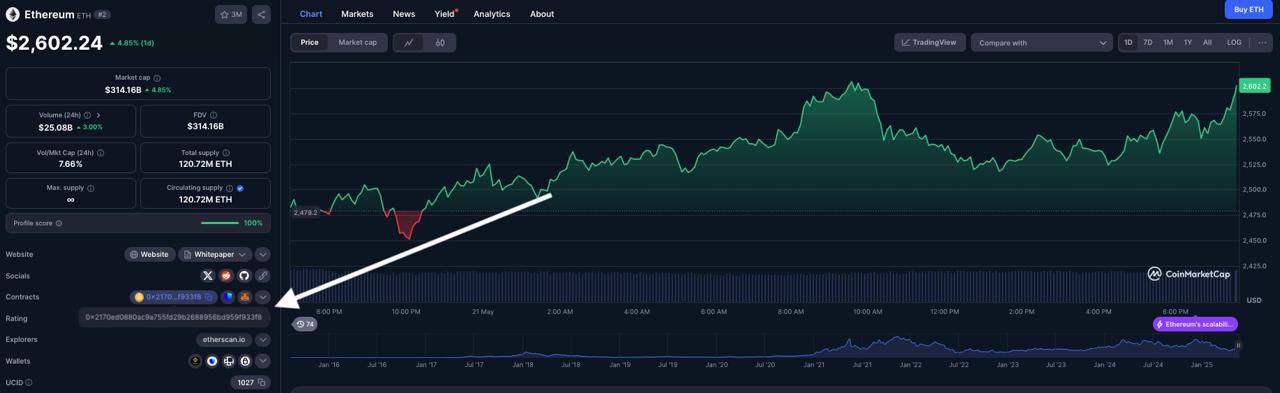Open the etherscan.io explorer link

coord(224,340)
